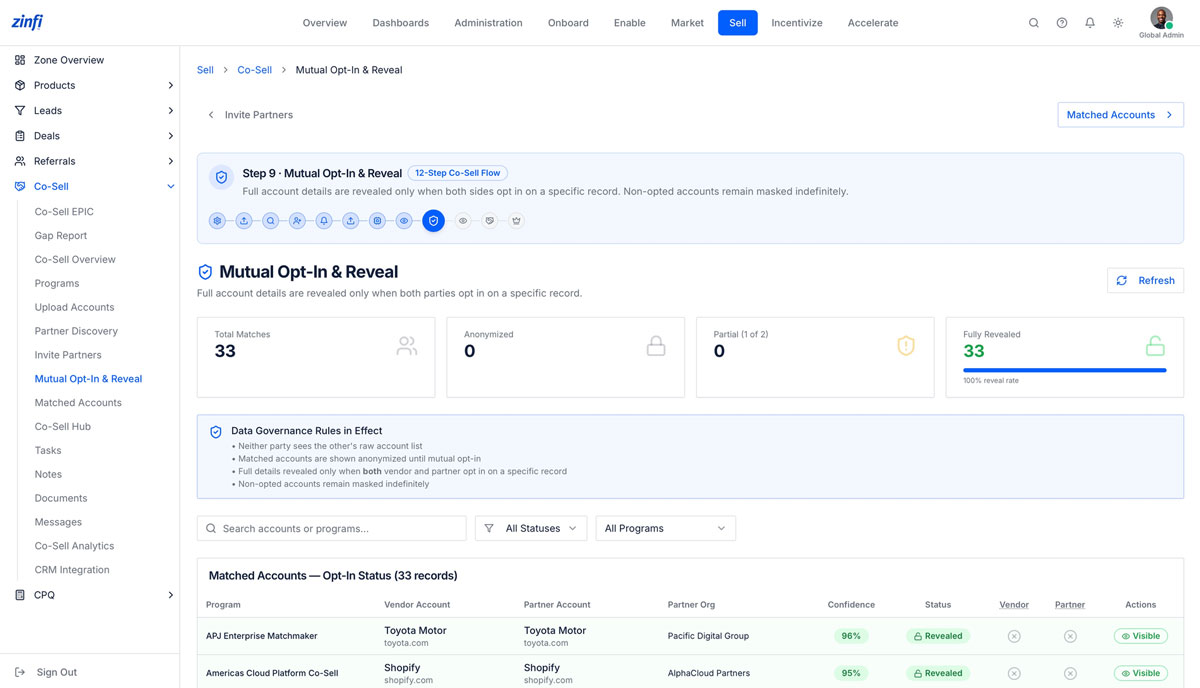Go to Matched Accounts next step button
Image resolution: width=1200 pixels, height=688 pixels.
(x=1121, y=115)
